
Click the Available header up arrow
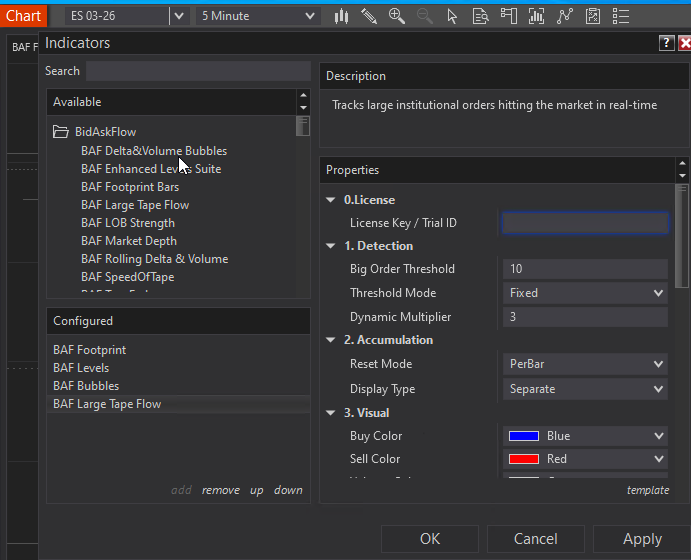pos(303,95)
